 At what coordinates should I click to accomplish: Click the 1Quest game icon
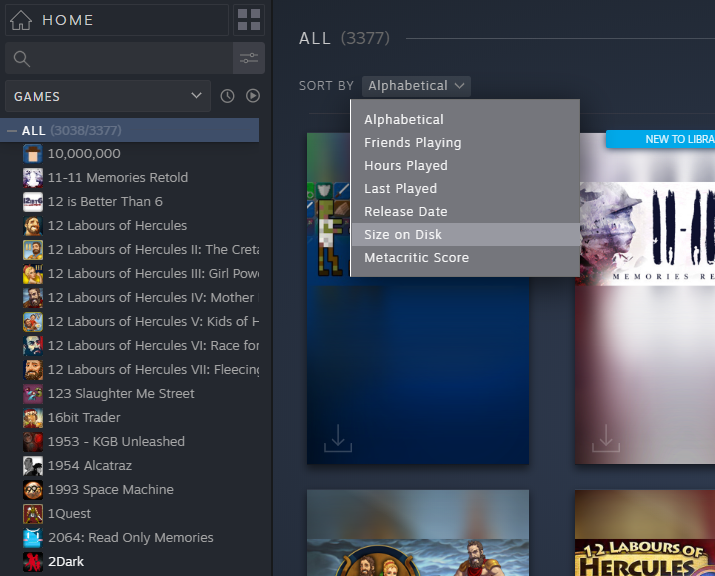coord(33,514)
